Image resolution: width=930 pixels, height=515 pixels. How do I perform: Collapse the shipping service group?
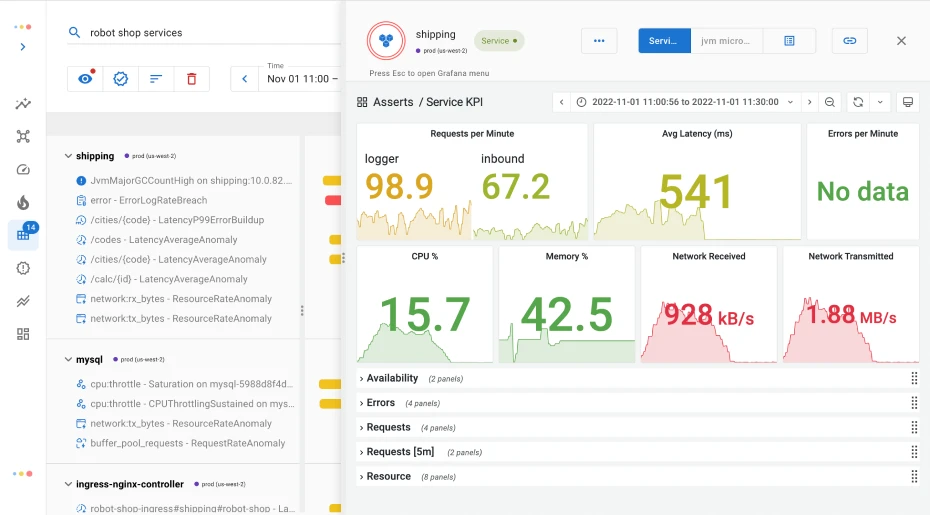68,157
